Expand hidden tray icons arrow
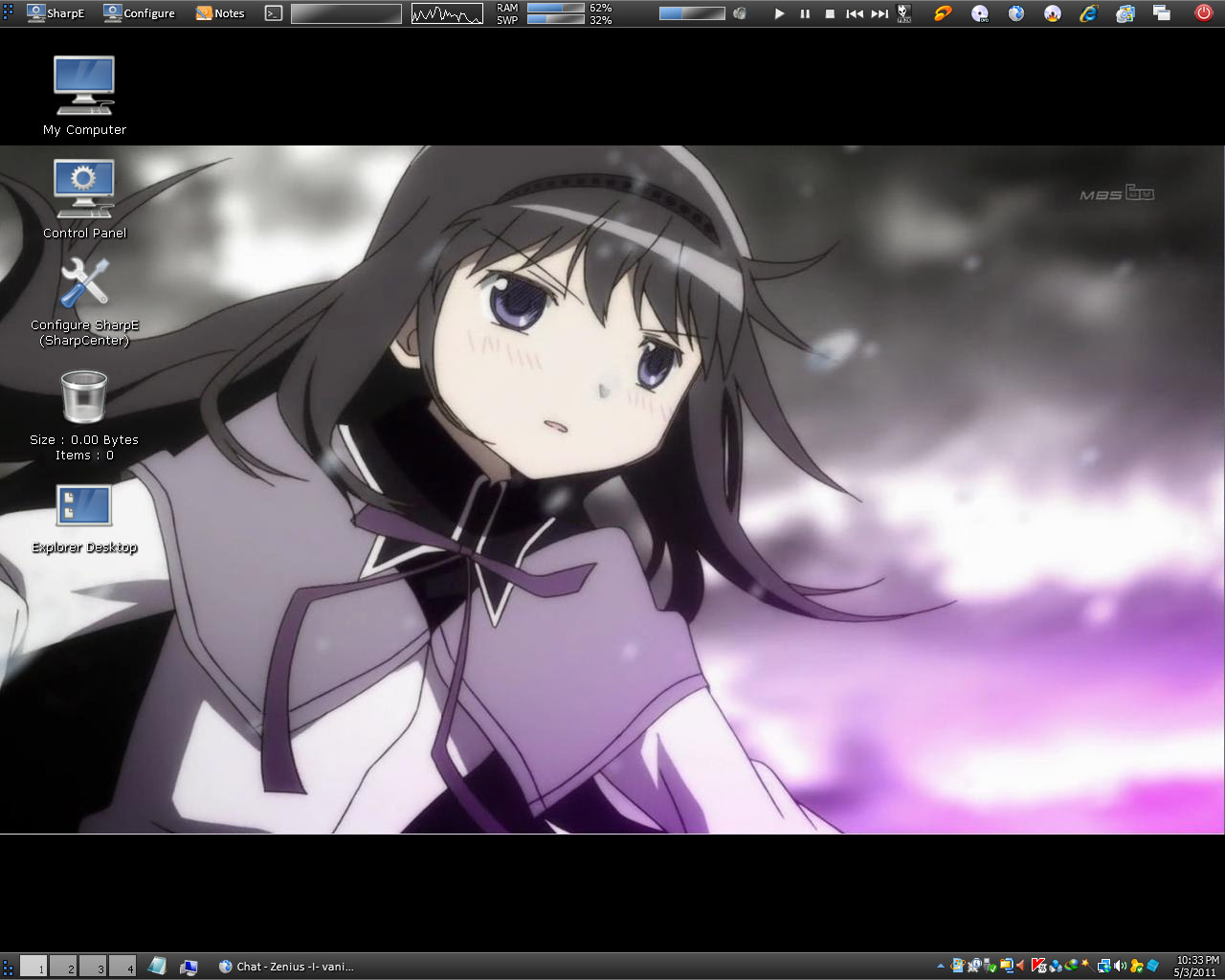The image size is (1225, 980). [x=941, y=967]
